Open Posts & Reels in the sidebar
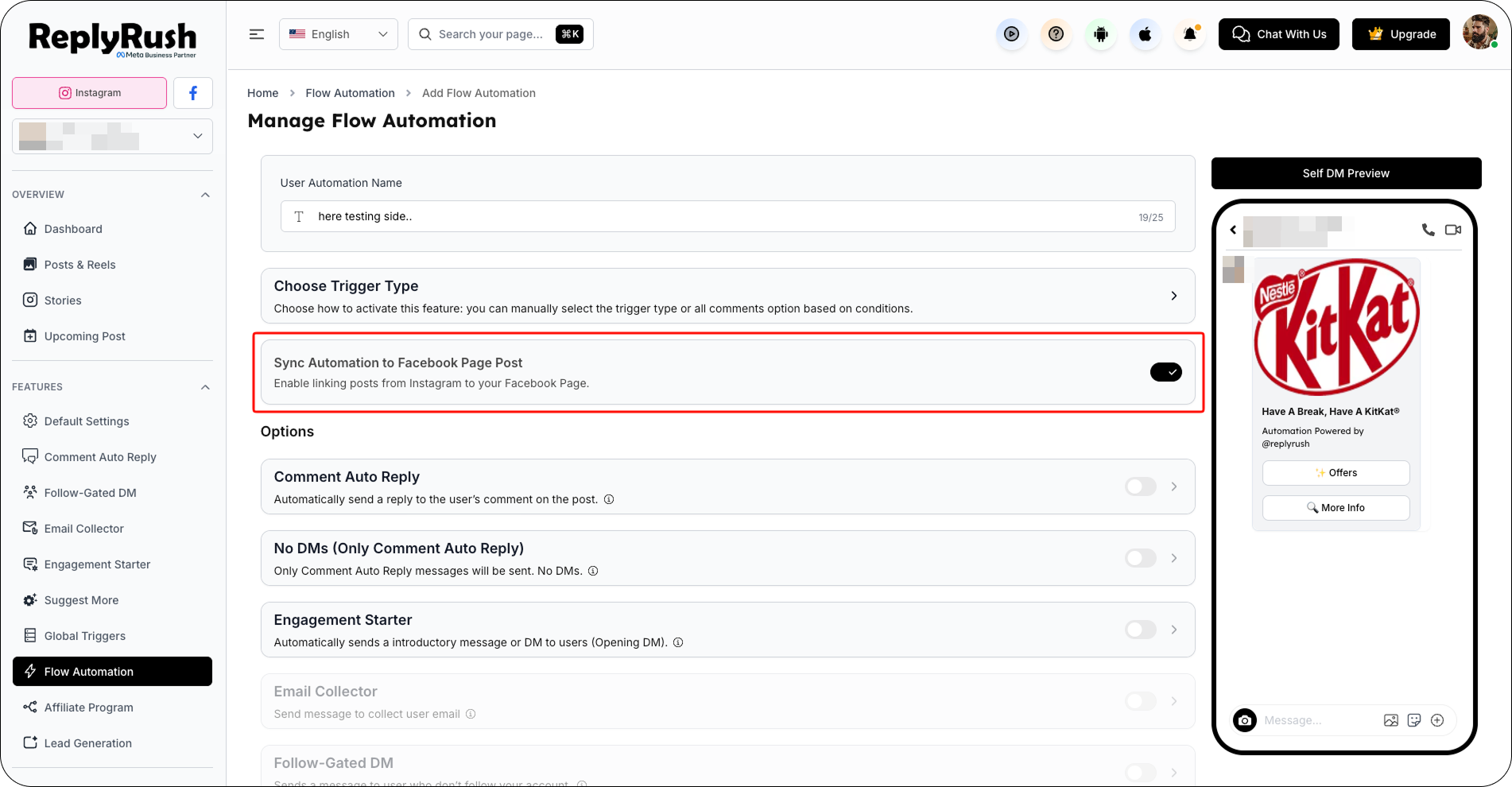The image size is (1512, 787). click(x=113, y=265)
